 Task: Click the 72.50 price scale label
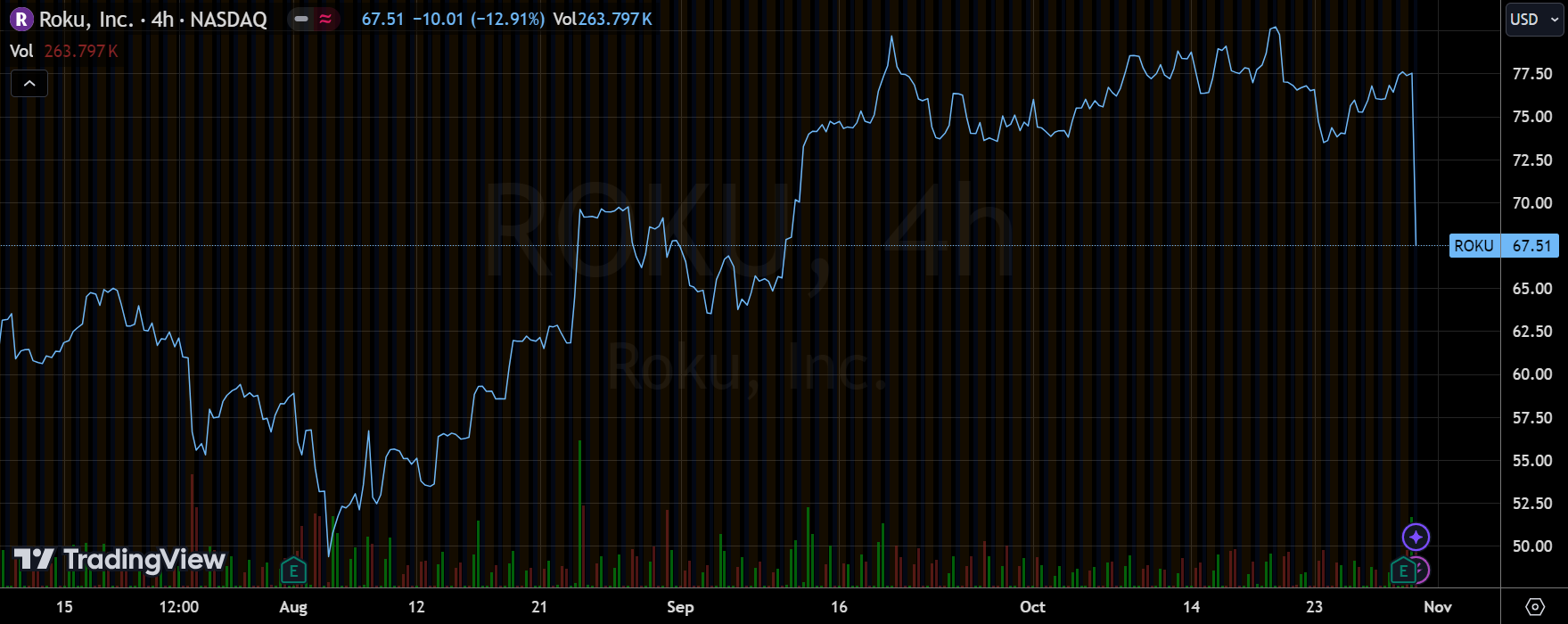tap(1532, 160)
